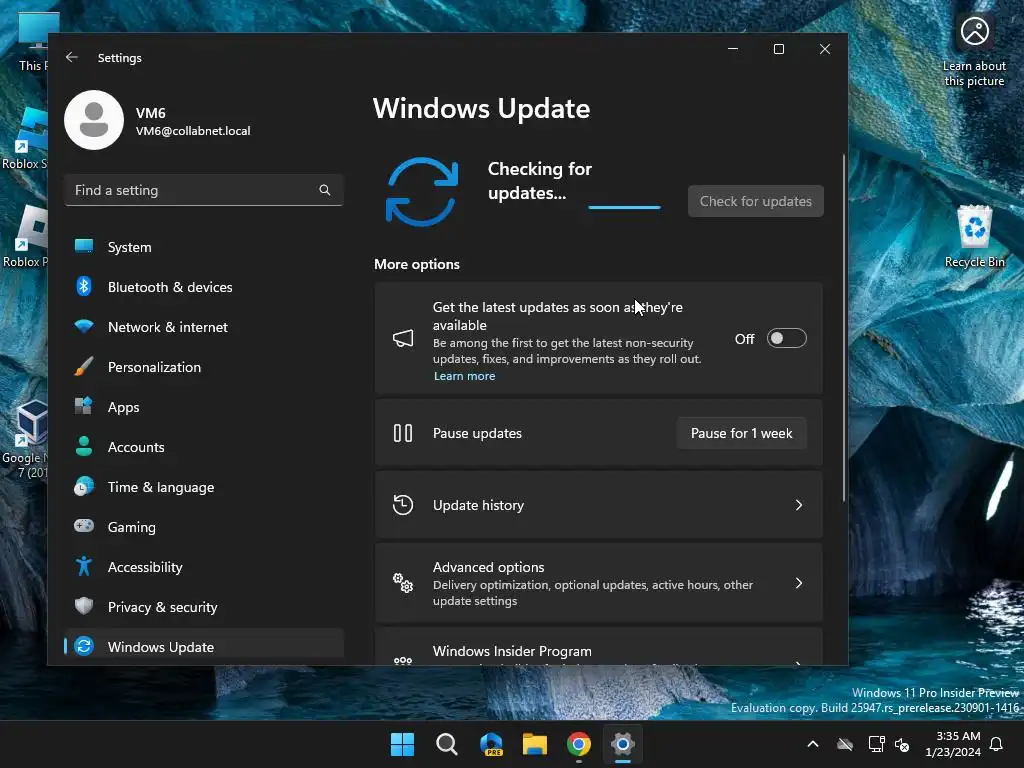Click the network display tray icon

(876, 744)
